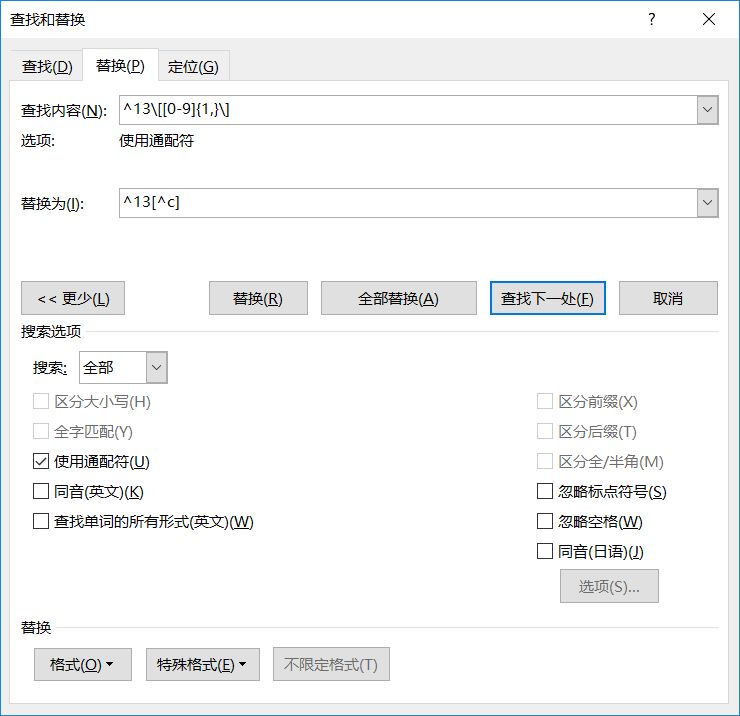Toggle the 区分大小写(H) checkbox

tap(41, 402)
